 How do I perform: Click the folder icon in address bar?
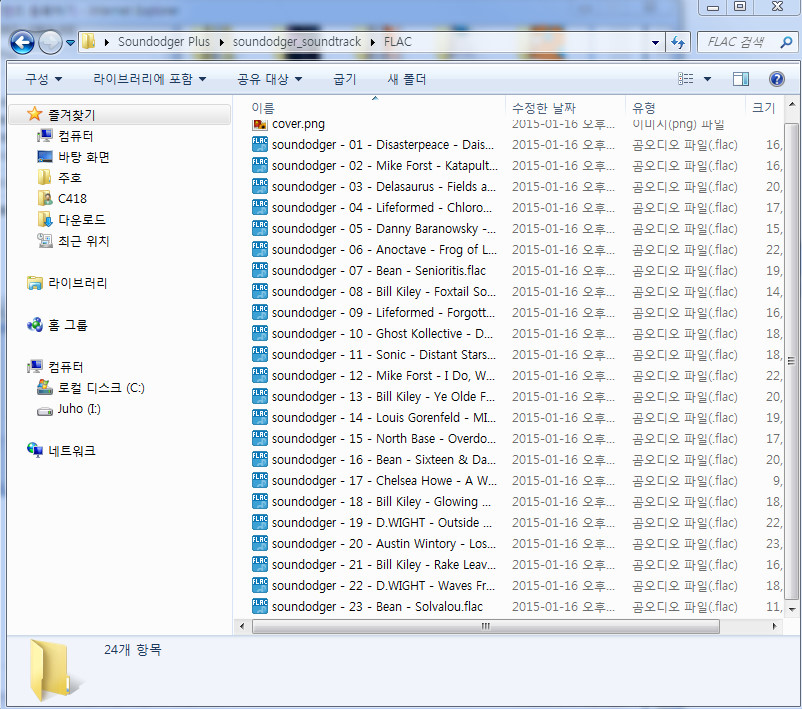pyautogui.click(x=88, y=42)
